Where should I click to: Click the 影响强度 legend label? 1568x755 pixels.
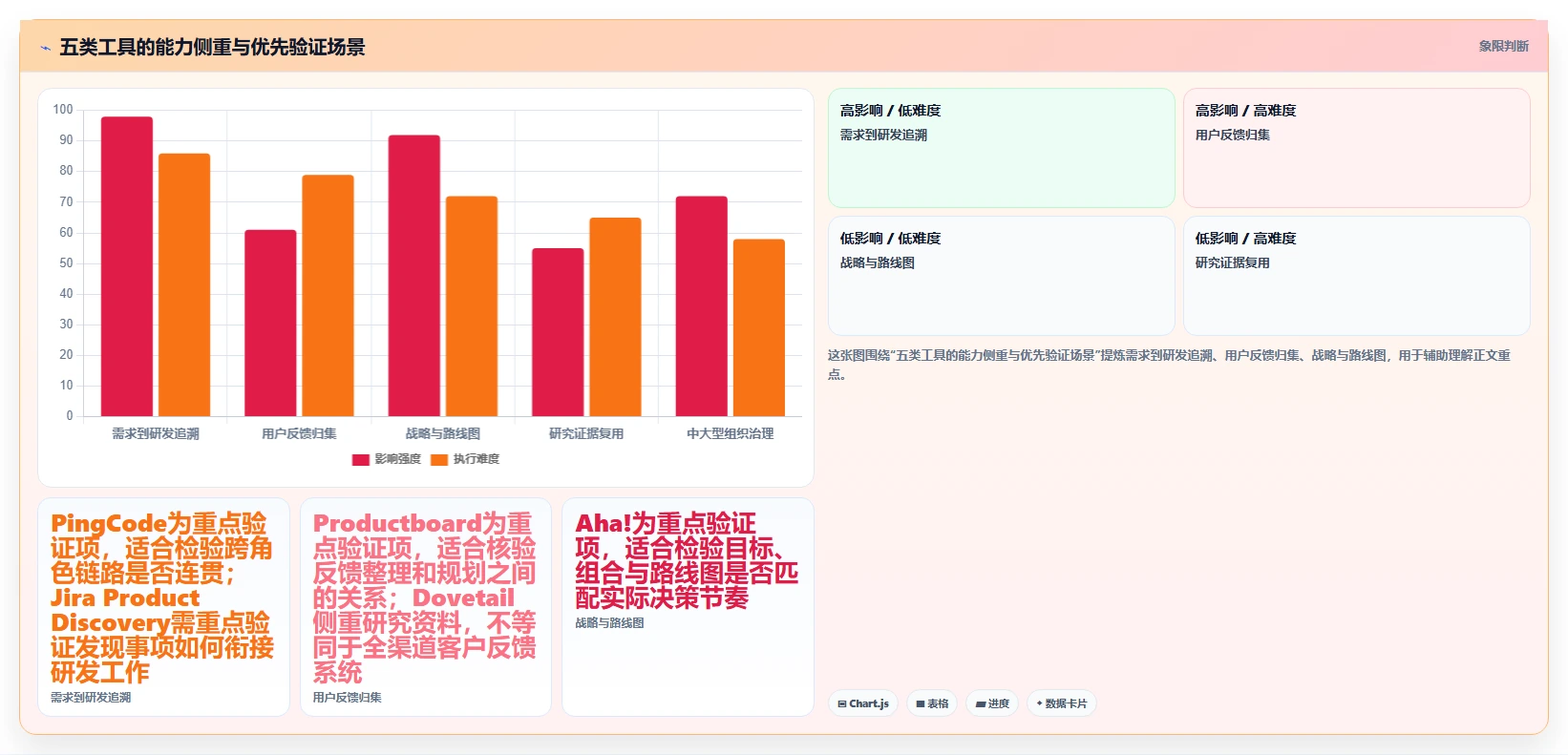[x=397, y=459]
